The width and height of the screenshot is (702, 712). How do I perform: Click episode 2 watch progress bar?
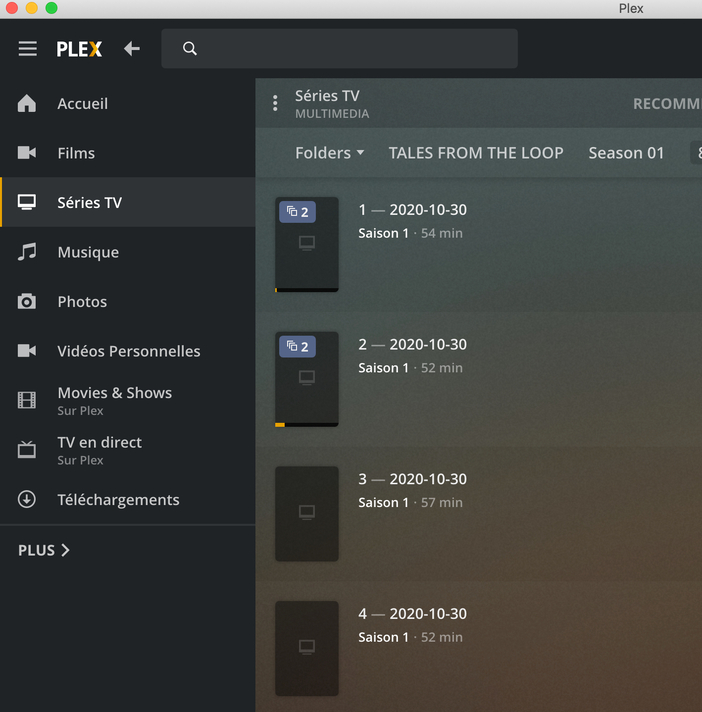pyautogui.click(x=307, y=425)
